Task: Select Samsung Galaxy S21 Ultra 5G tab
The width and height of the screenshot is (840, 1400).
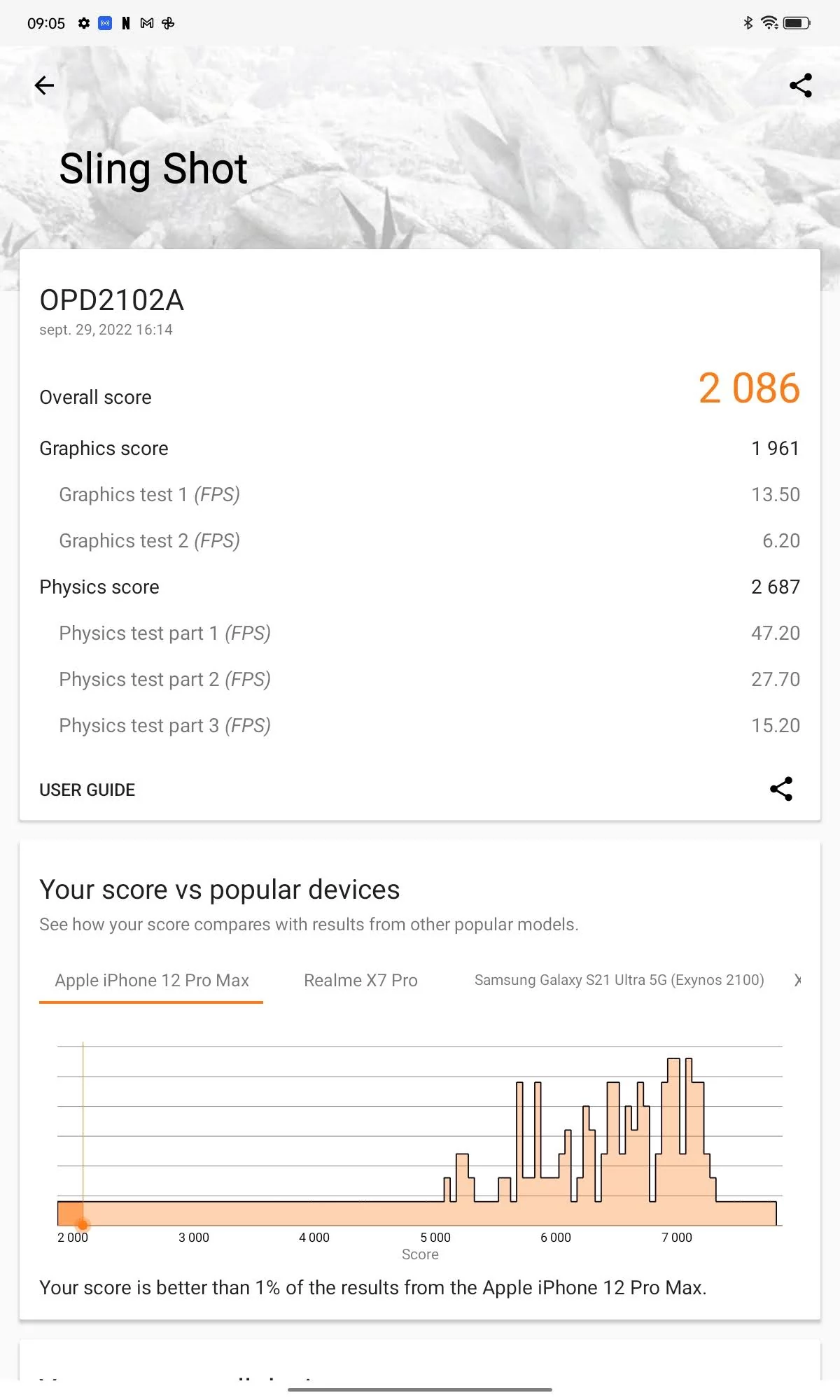Action: pyautogui.click(x=619, y=980)
